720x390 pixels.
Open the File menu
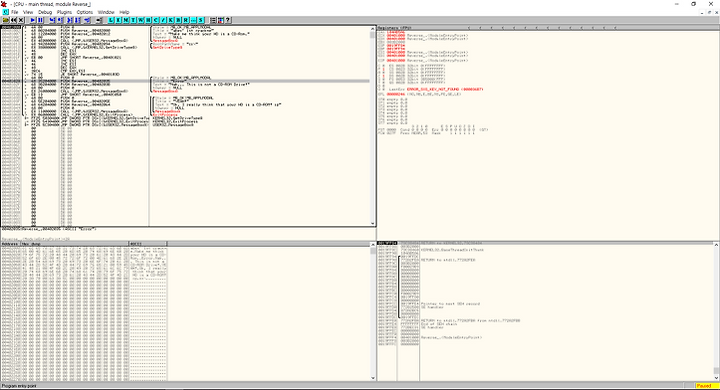(15, 12)
